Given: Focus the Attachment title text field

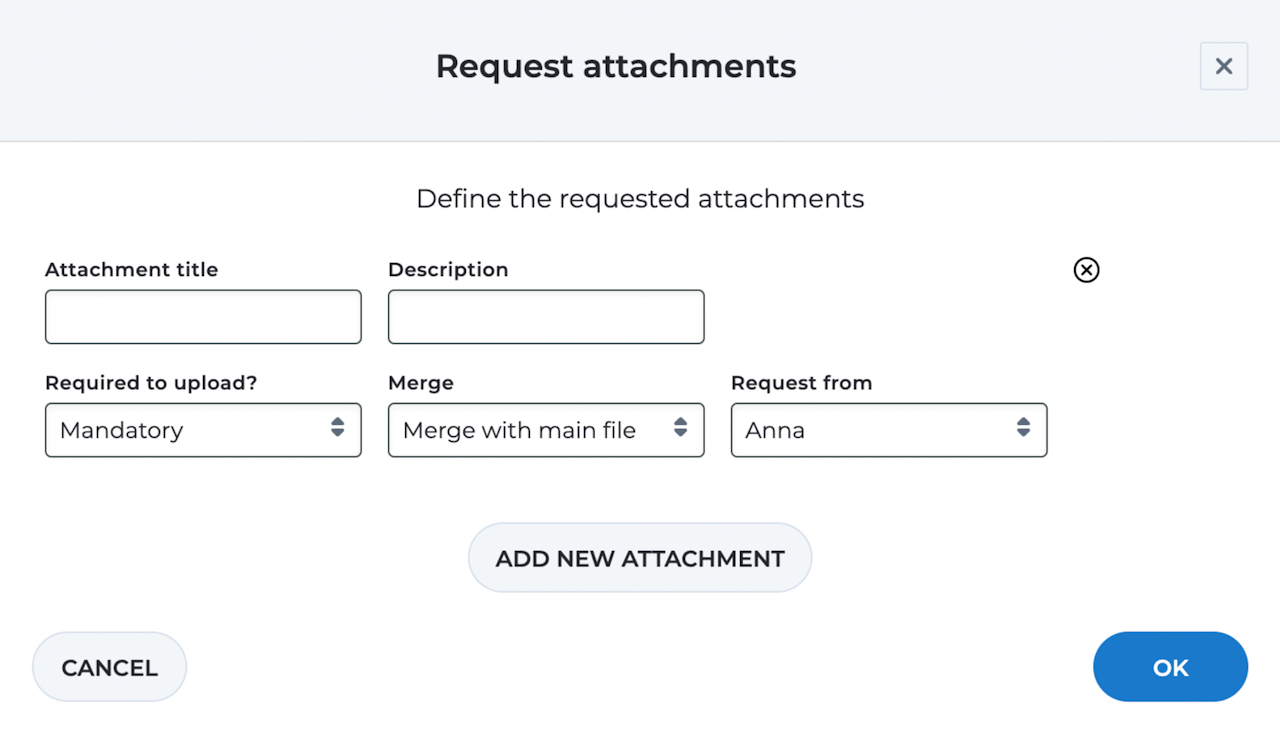Looking at the screenshot, I should pos(203,317).
